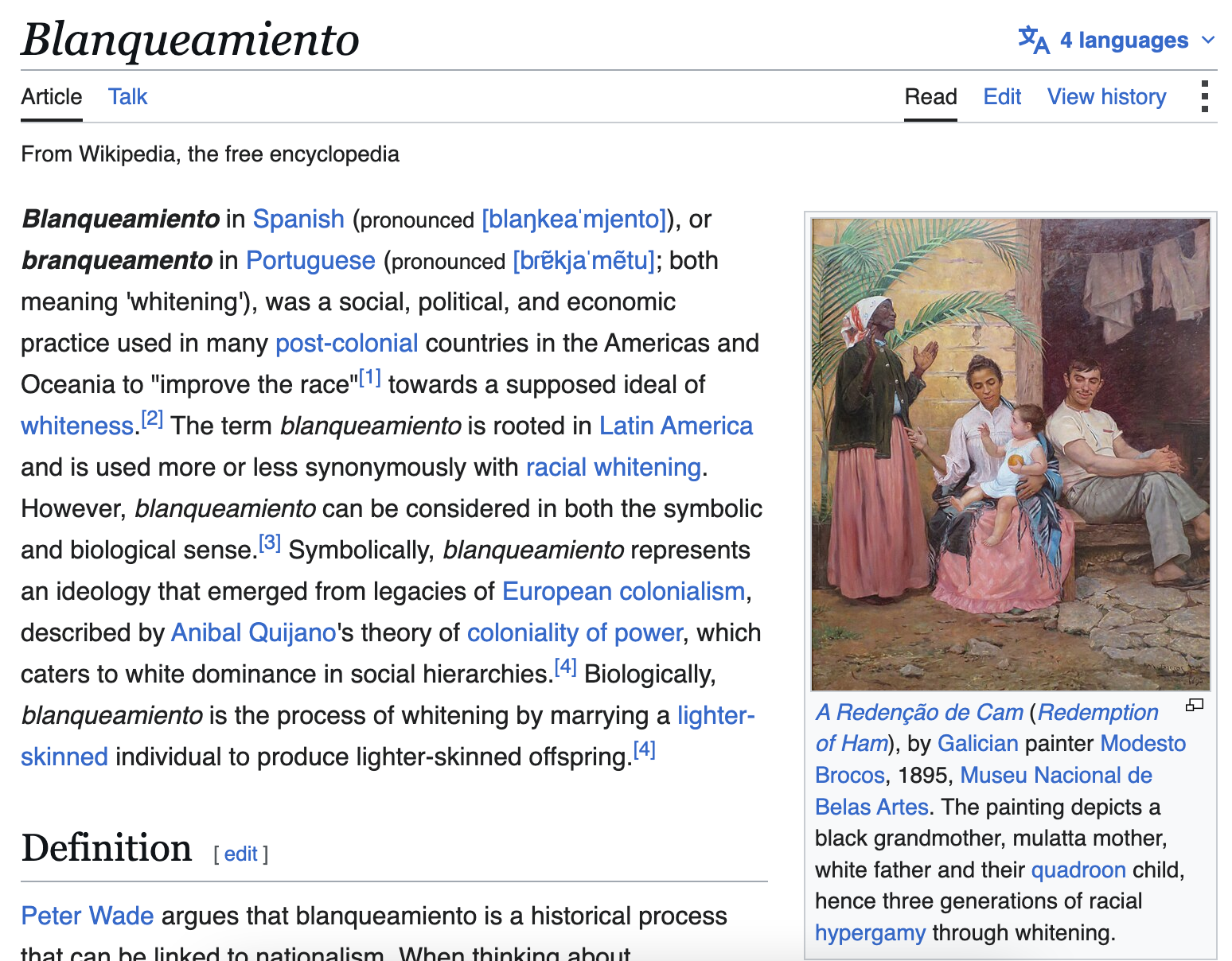Click the Spanish IPA pronunciation link

coord(574,219)
